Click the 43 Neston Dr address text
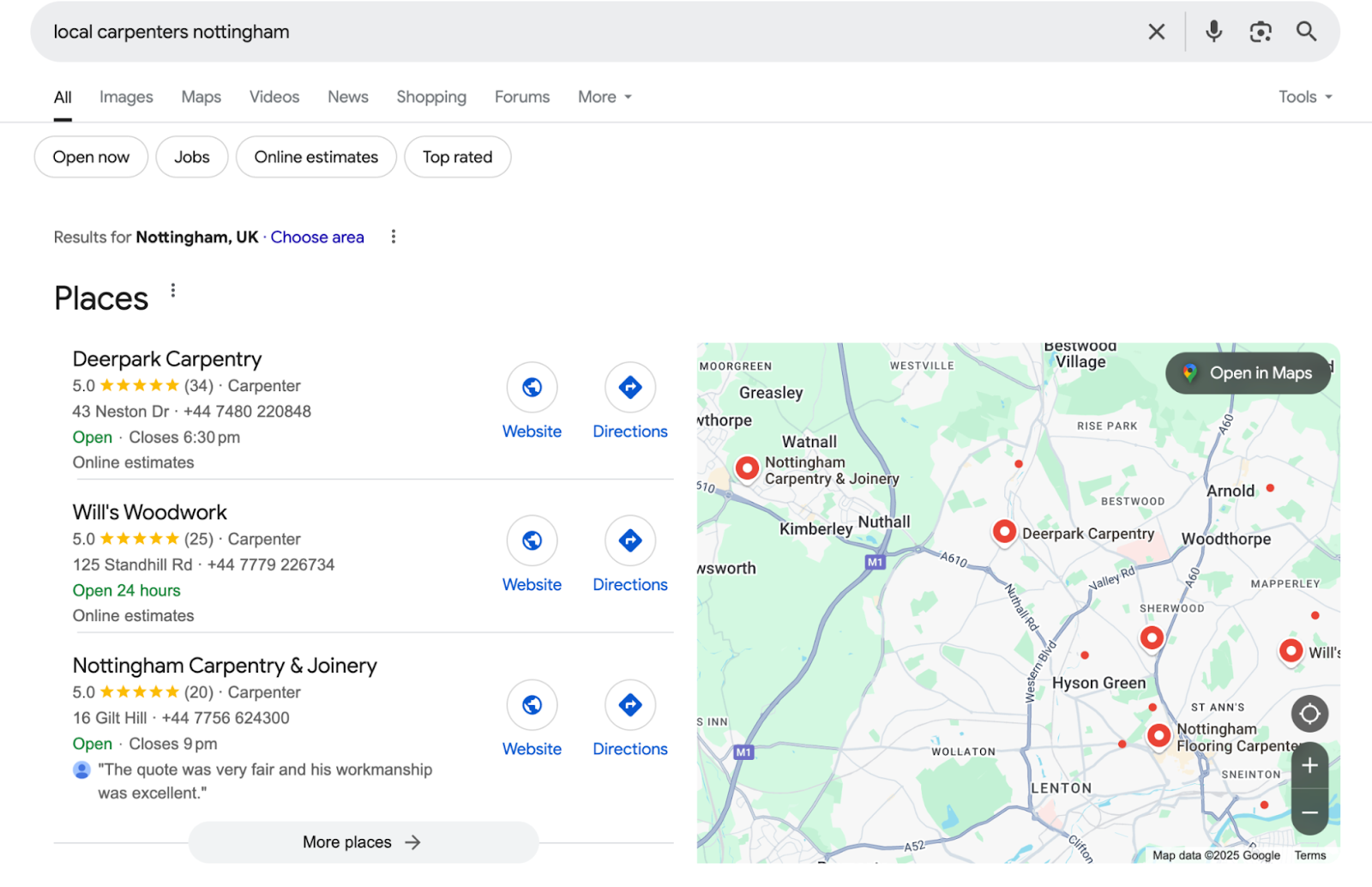Screen dimensions: 1372x887 coord(121,412)
